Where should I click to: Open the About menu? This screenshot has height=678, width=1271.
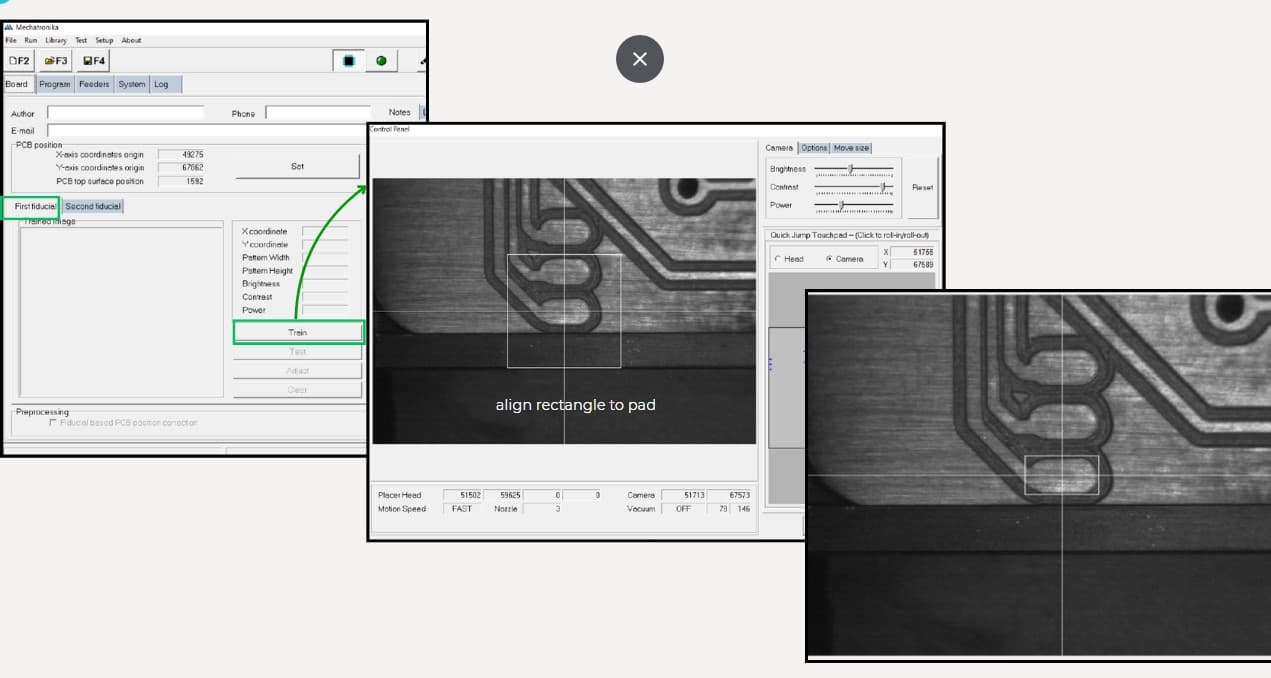(132, 41)
